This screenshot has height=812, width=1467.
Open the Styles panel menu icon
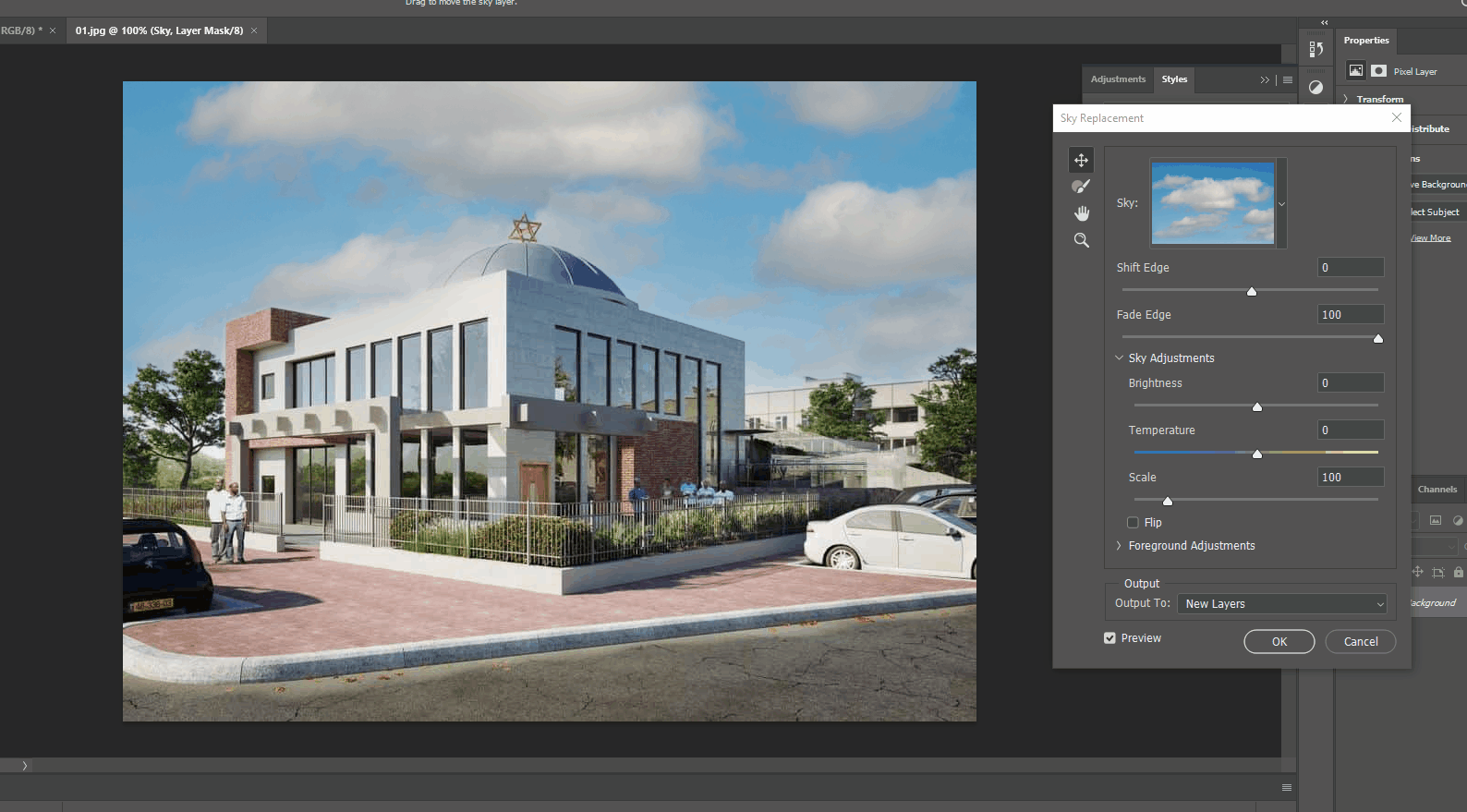(x=1288, y=79)
